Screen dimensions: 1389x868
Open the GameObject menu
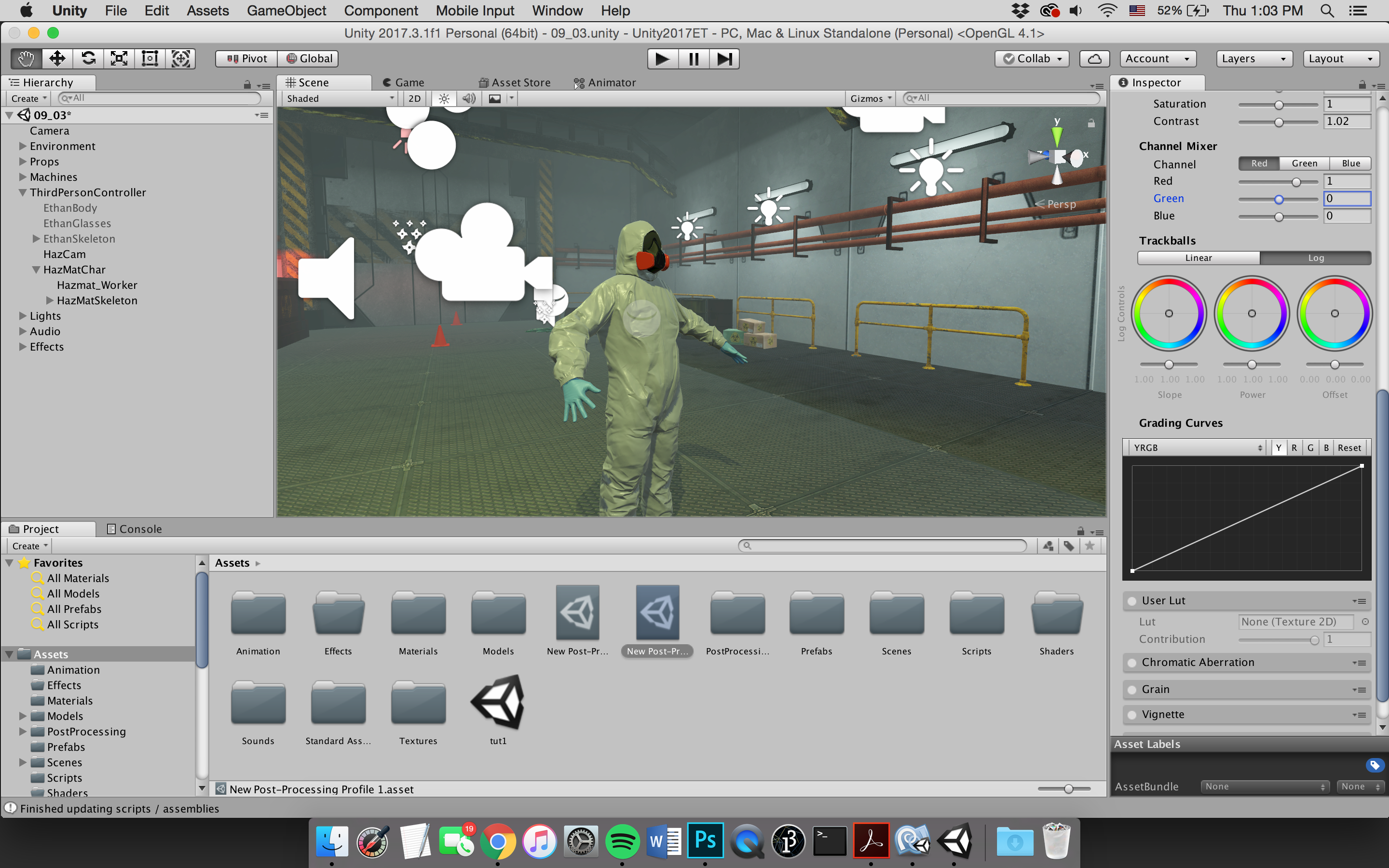286,10
